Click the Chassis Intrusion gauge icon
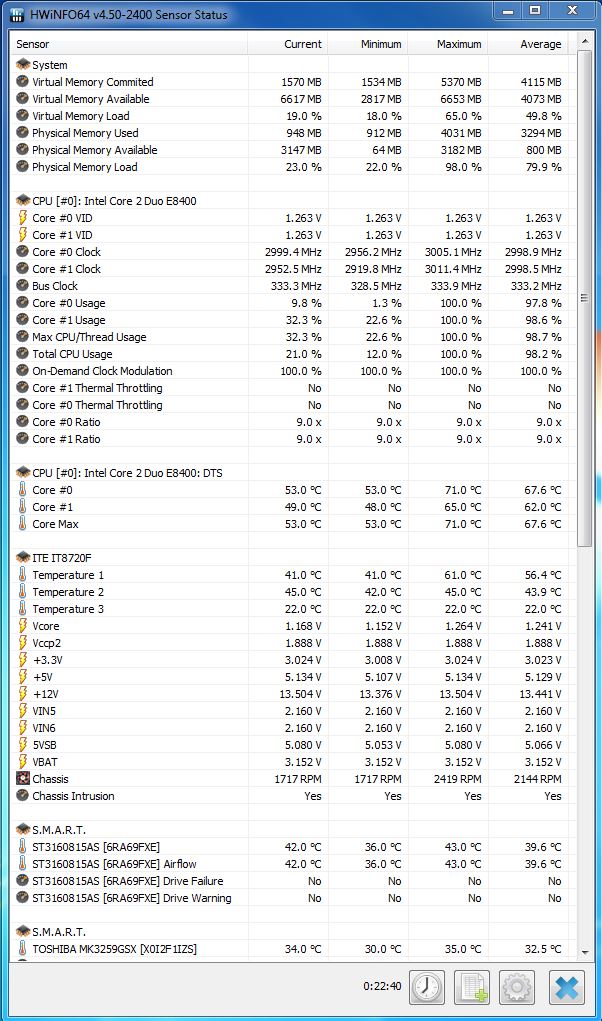The width and height of the screenshot is (602, 1021). coord(23,796)
